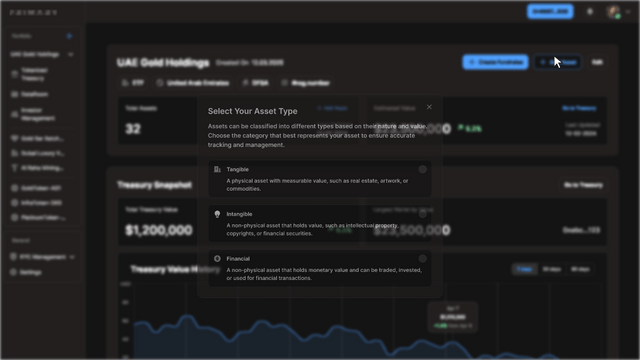Select the Financial asset type radio button

tap(422, 259)
